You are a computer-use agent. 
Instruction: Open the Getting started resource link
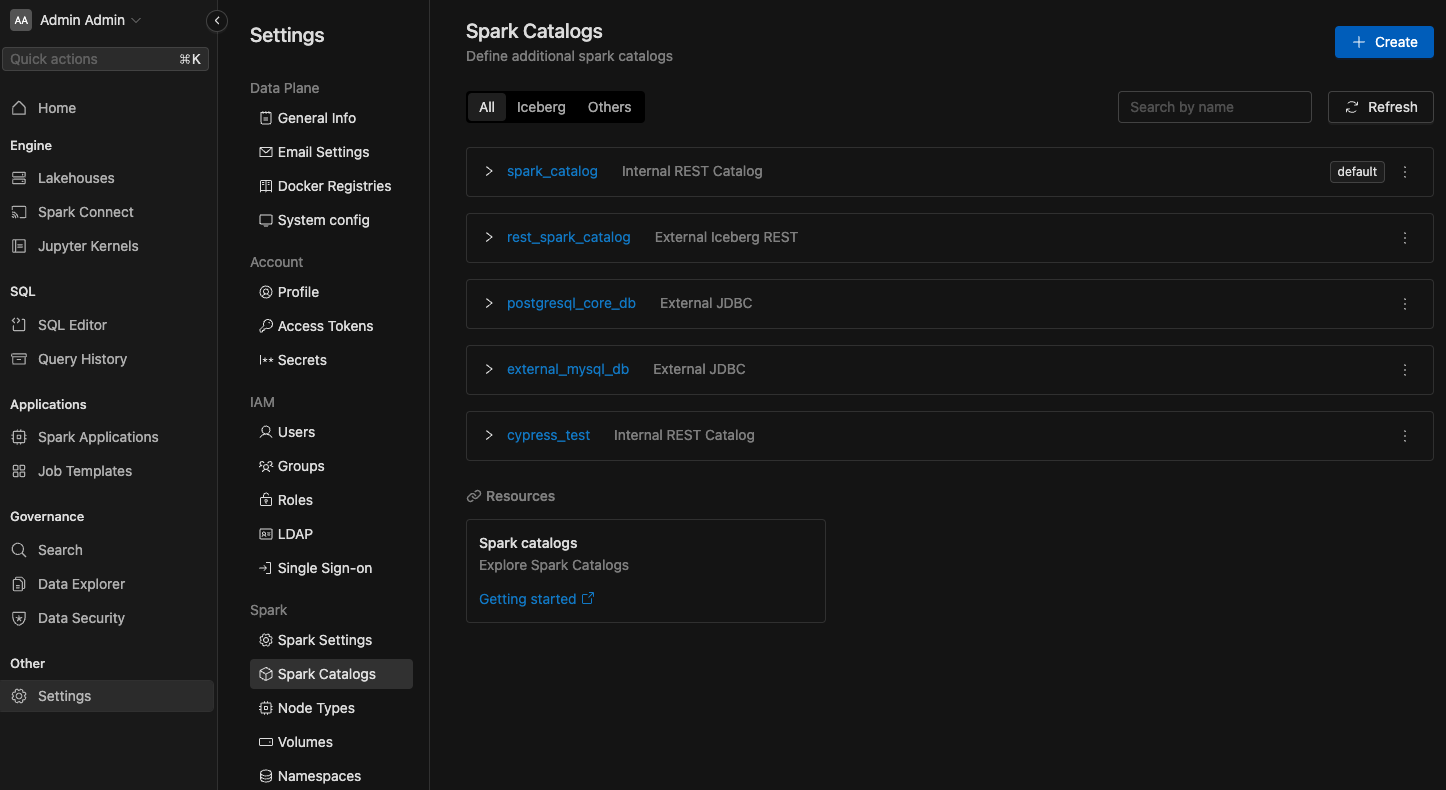pos(537,599)
